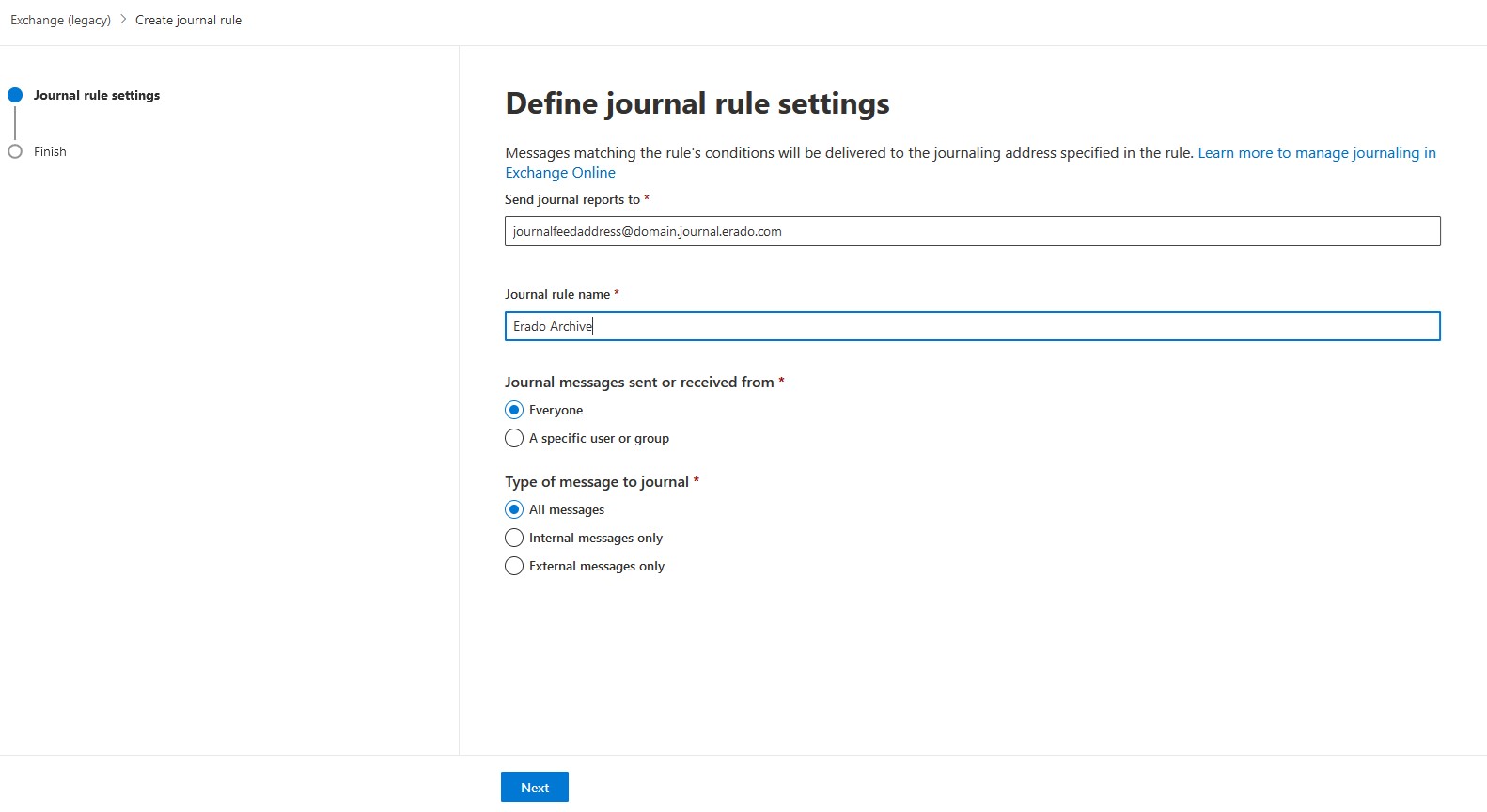
Task: Click the Finish step circle indicator
Action: [x=15, y=151]
